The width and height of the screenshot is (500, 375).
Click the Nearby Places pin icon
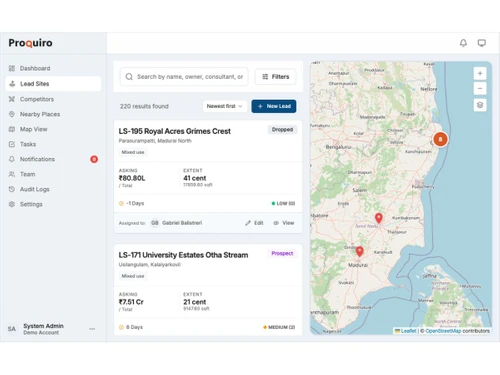[x=12, y=114]
